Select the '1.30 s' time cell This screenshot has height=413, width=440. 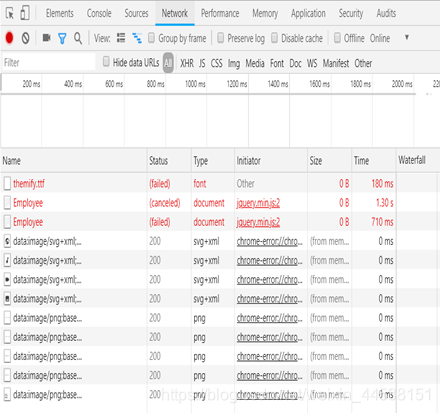tap(385, 203)
